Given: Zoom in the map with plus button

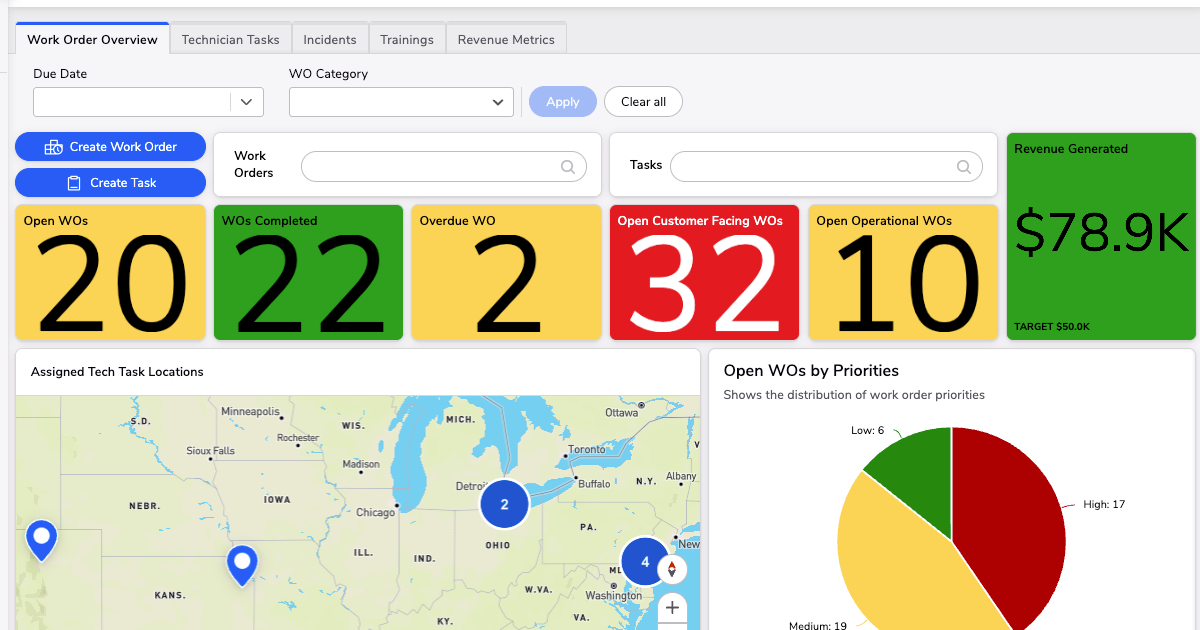Looking at the screenshot, I should pos(672,607).
